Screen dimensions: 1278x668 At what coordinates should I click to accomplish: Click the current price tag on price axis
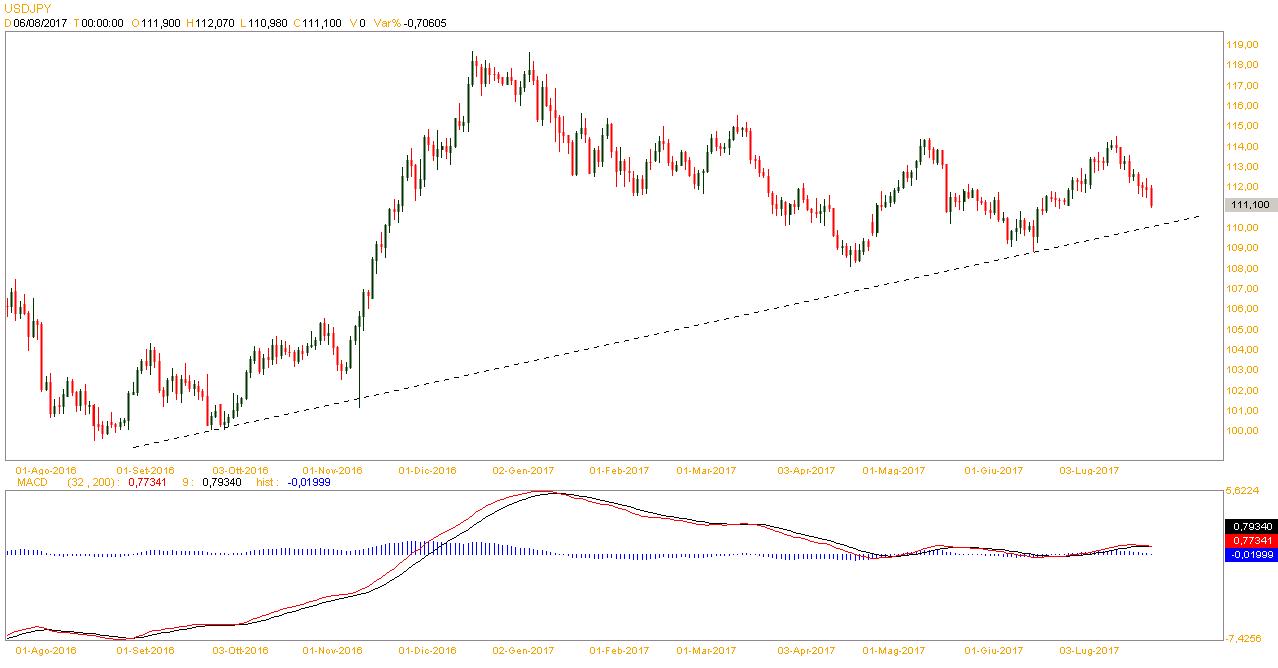coord(1251,204)
